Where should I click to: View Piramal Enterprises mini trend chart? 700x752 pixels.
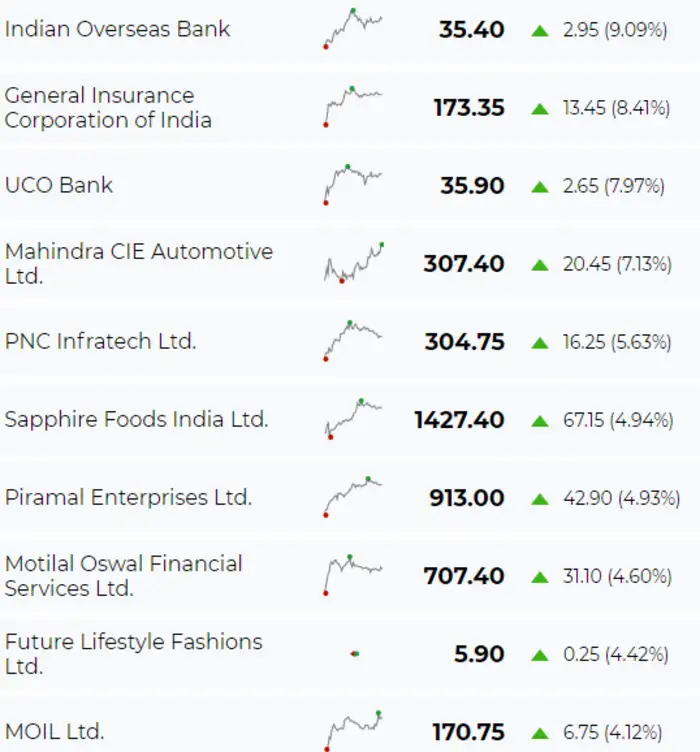353,496
